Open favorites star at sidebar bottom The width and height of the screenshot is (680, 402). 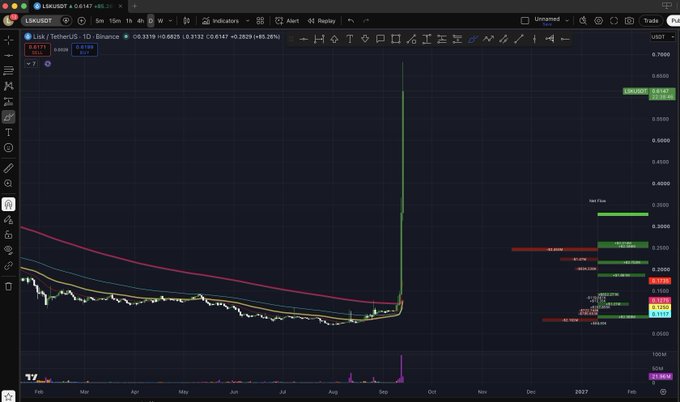(x=8, y=396)
